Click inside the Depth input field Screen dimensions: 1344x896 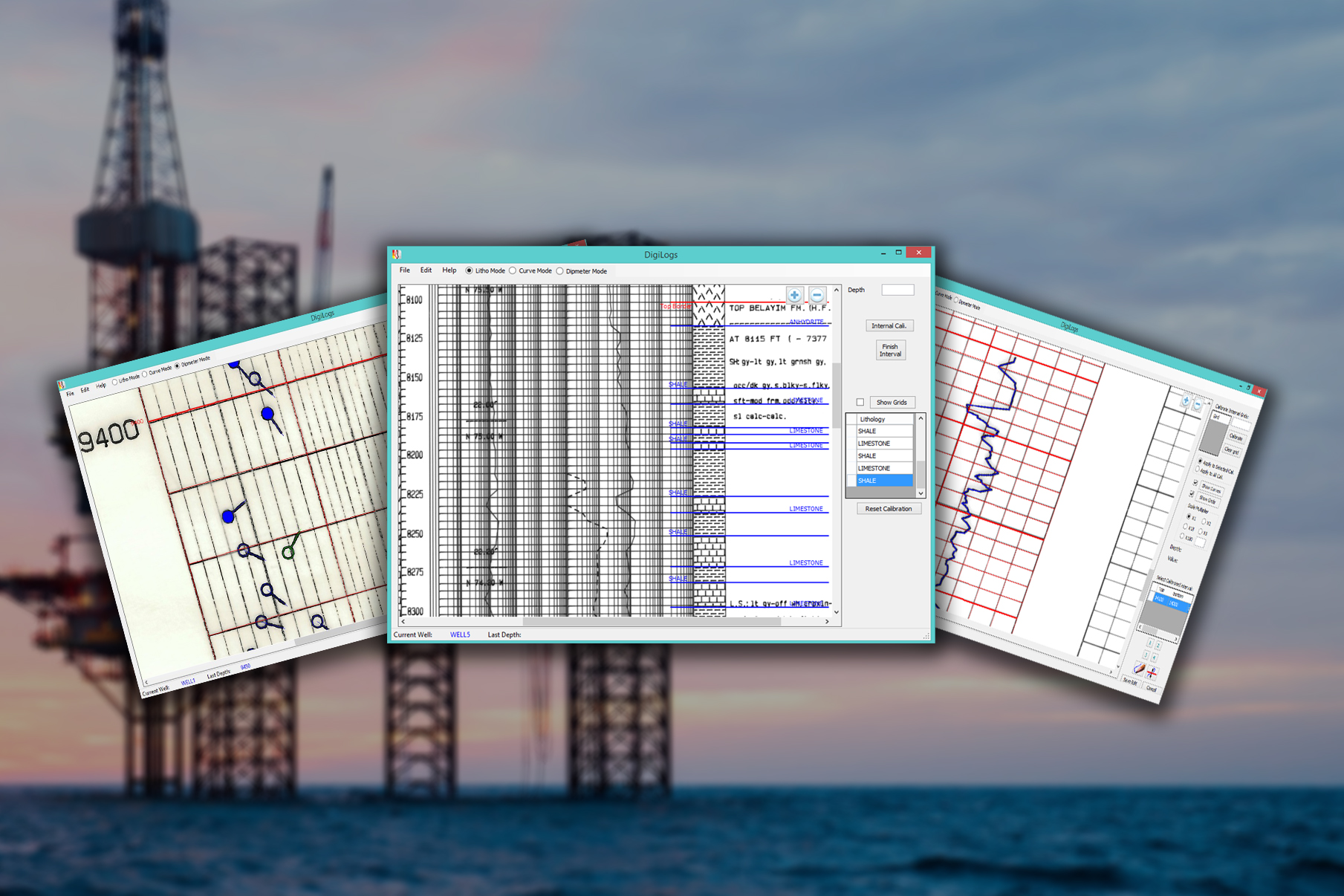(898, 290)
